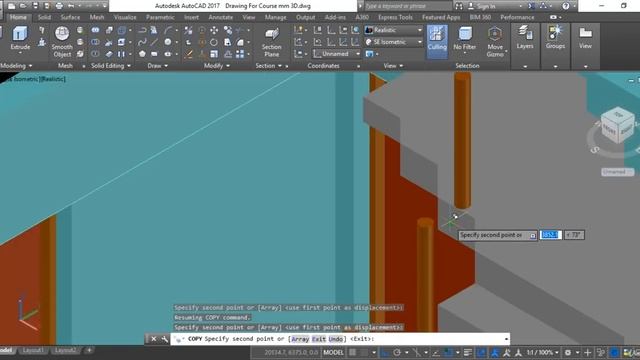This screenshot has width=640, height=360.
Task: Toggle grid display in status bar
Action: click(352, 352)
